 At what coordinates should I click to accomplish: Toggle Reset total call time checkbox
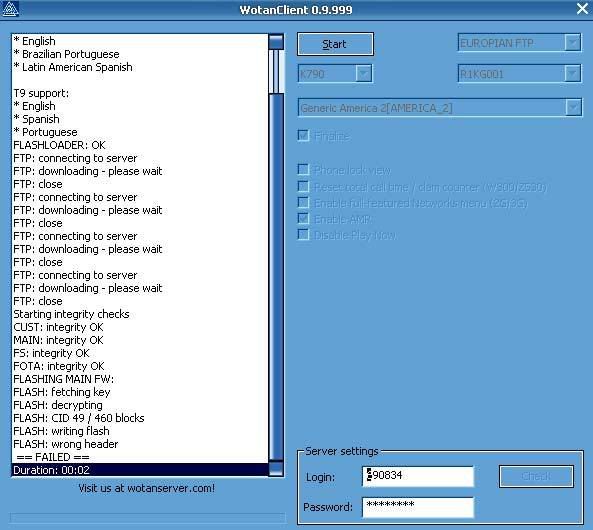pos(303,186)
